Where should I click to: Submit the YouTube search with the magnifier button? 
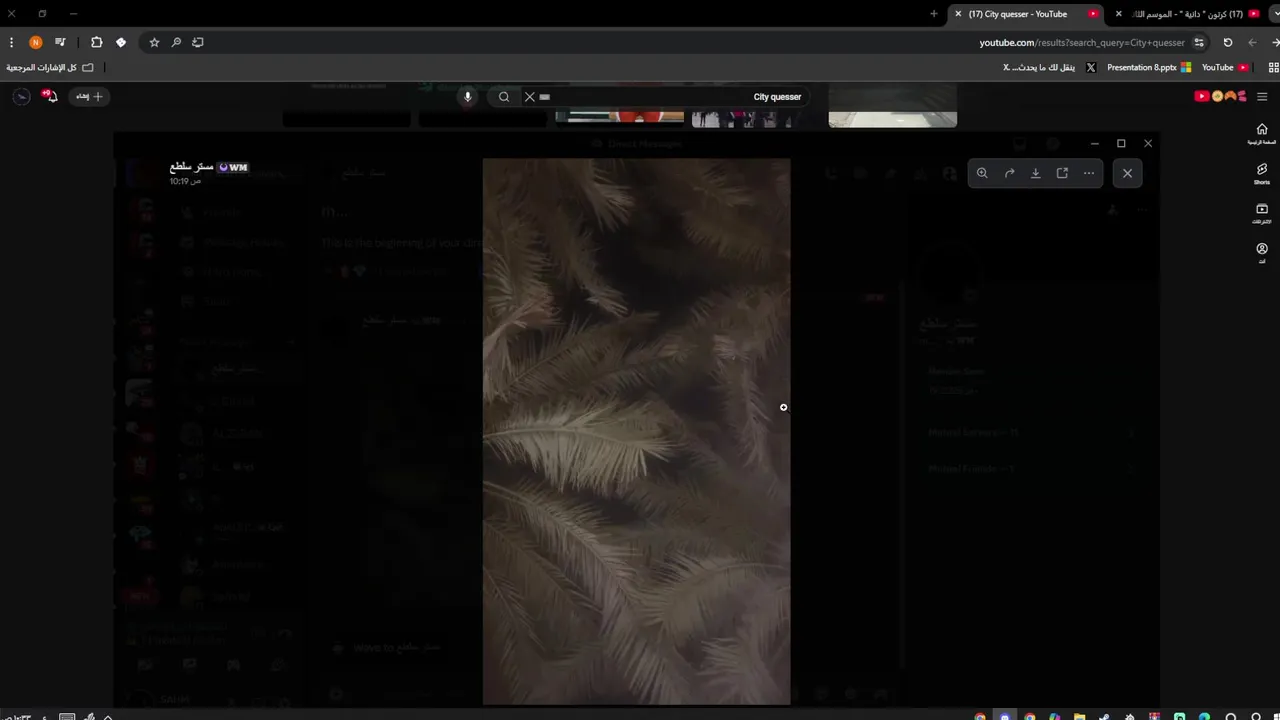coord(504,97)
